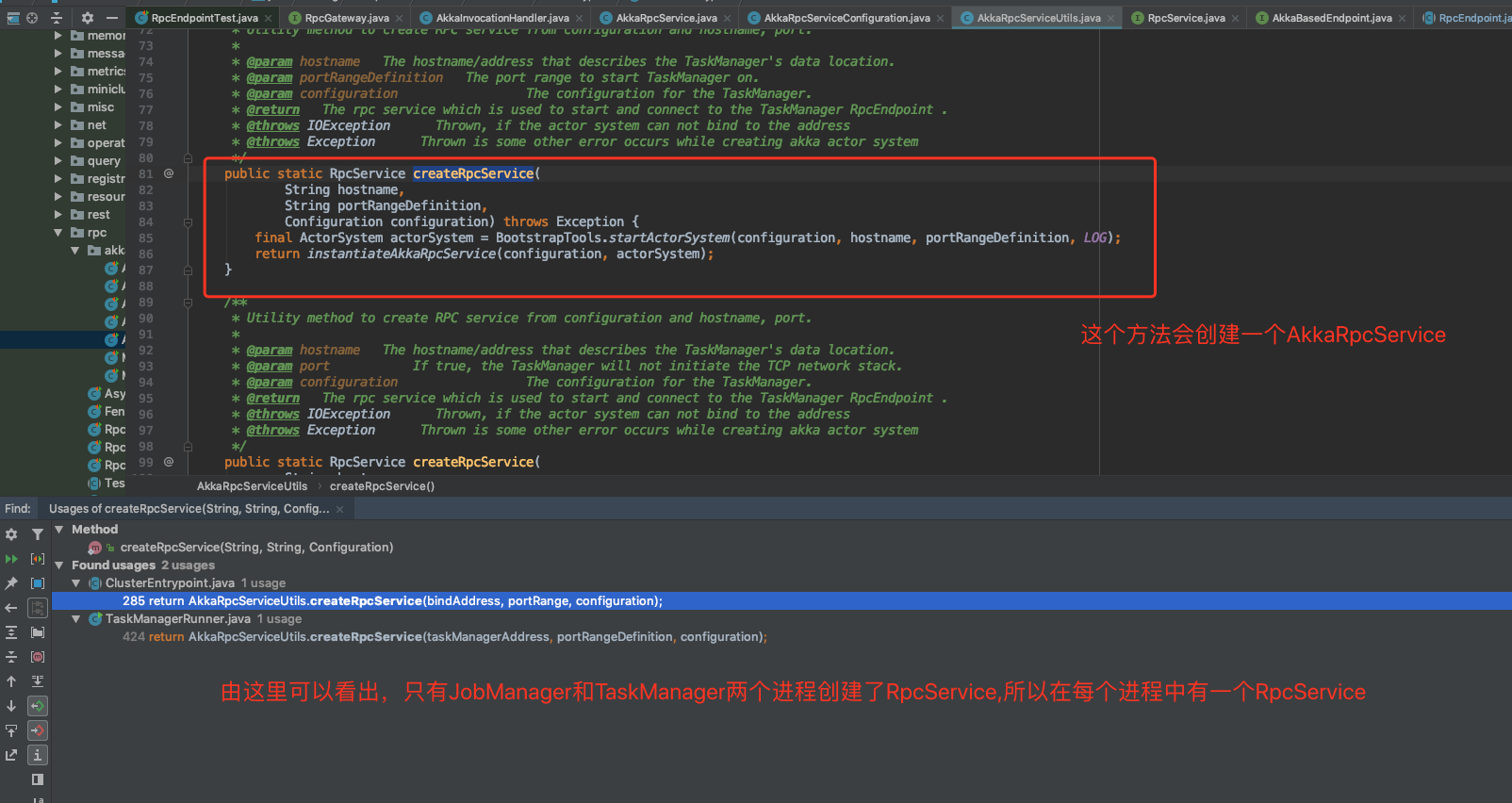Click BootstrapTools on line 85

(549, 238)
